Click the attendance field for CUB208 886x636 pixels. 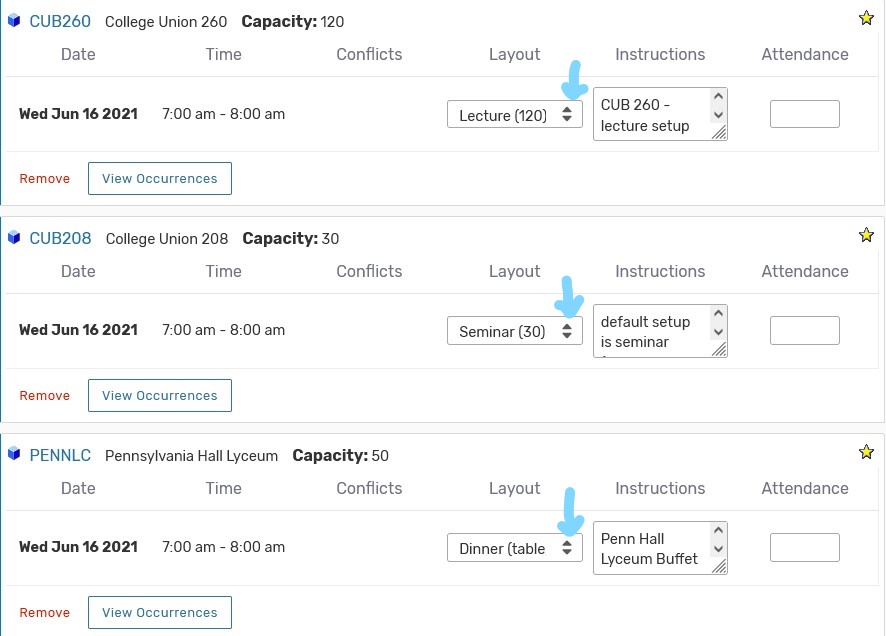coord(805,330)
